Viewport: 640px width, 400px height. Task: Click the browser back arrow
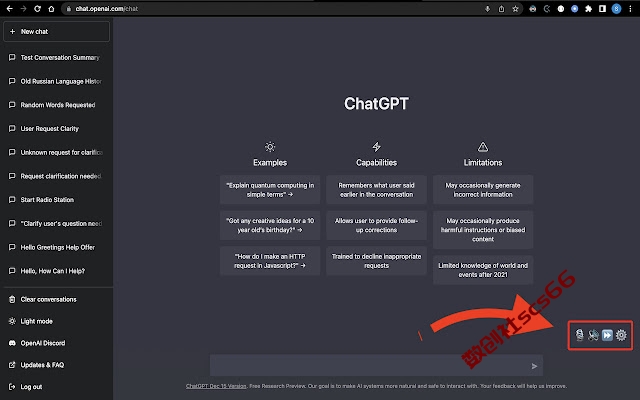[9, 9]
